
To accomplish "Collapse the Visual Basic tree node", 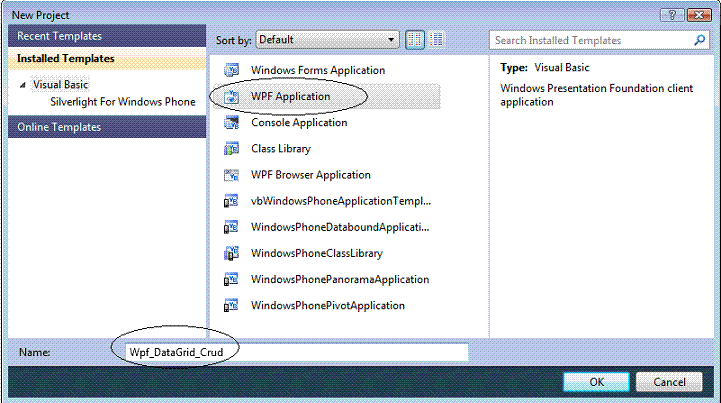I will 22,85.
